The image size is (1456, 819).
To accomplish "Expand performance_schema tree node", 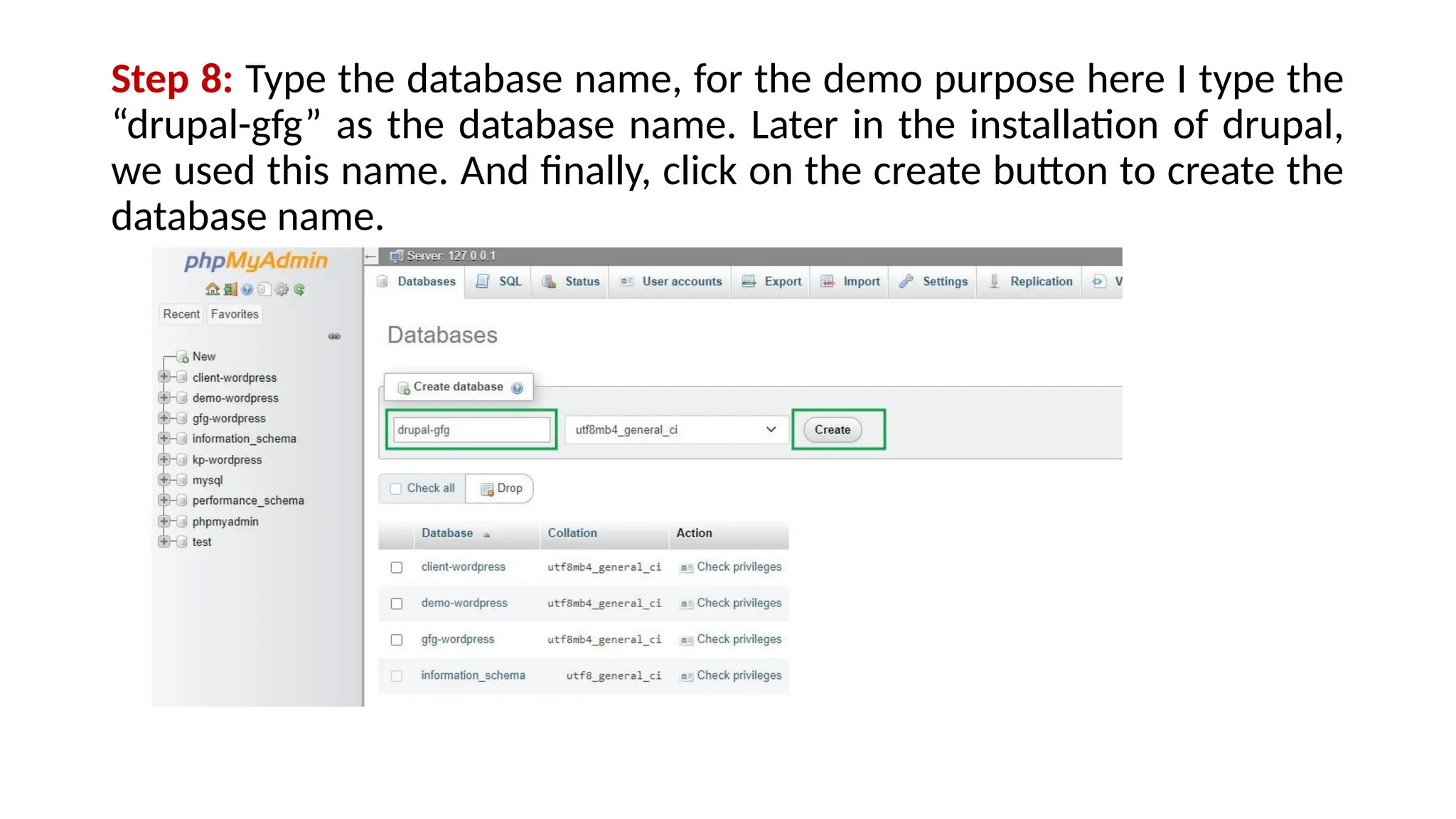I will [164, 500].
